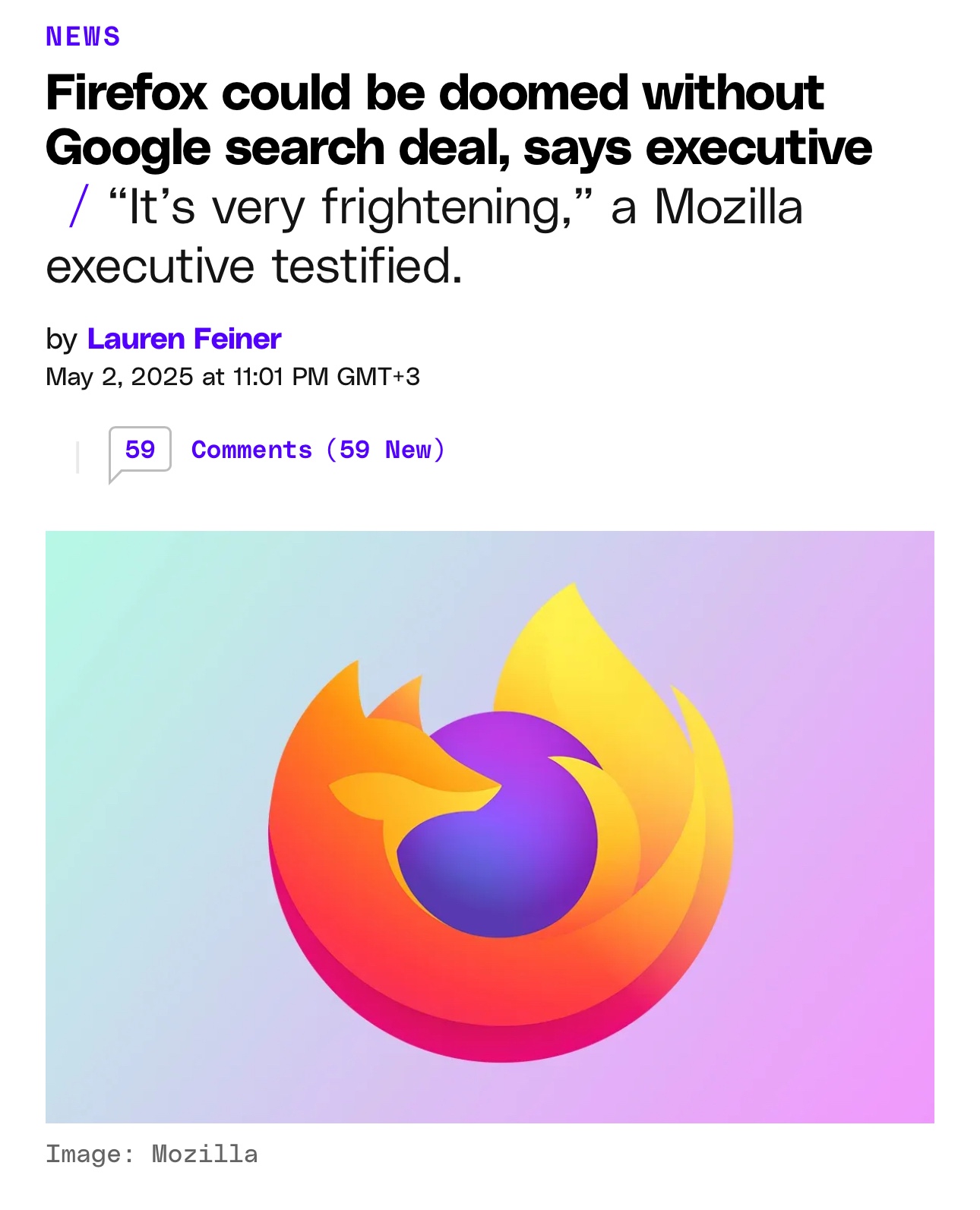This screenshot has width=980, height=1210.
Task: Click the GMT+3 timezone text
Action: click(378, 377)
